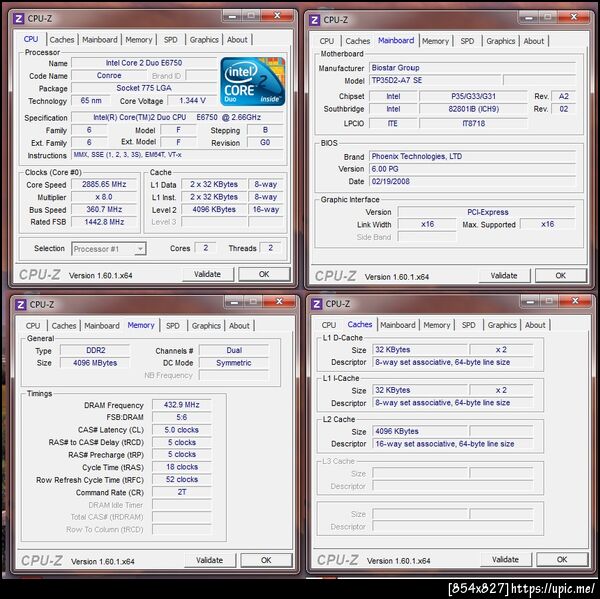Switch to Memory tab in Mainboard window
Image resolution: width=600 pixels, height=599 pixels.
pyautogui.click(x=435, y=41)
